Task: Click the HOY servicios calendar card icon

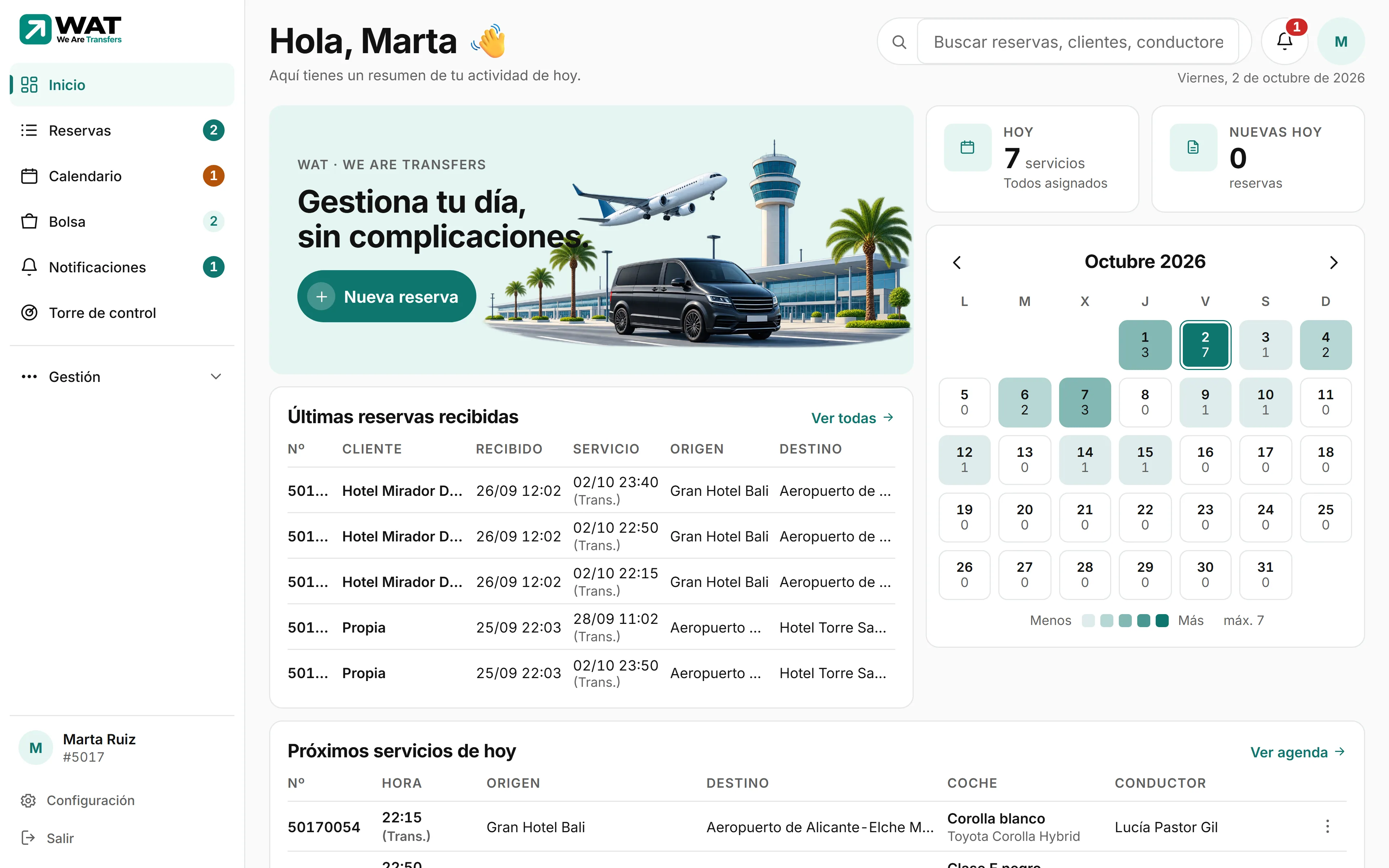Action: [968, 148]
